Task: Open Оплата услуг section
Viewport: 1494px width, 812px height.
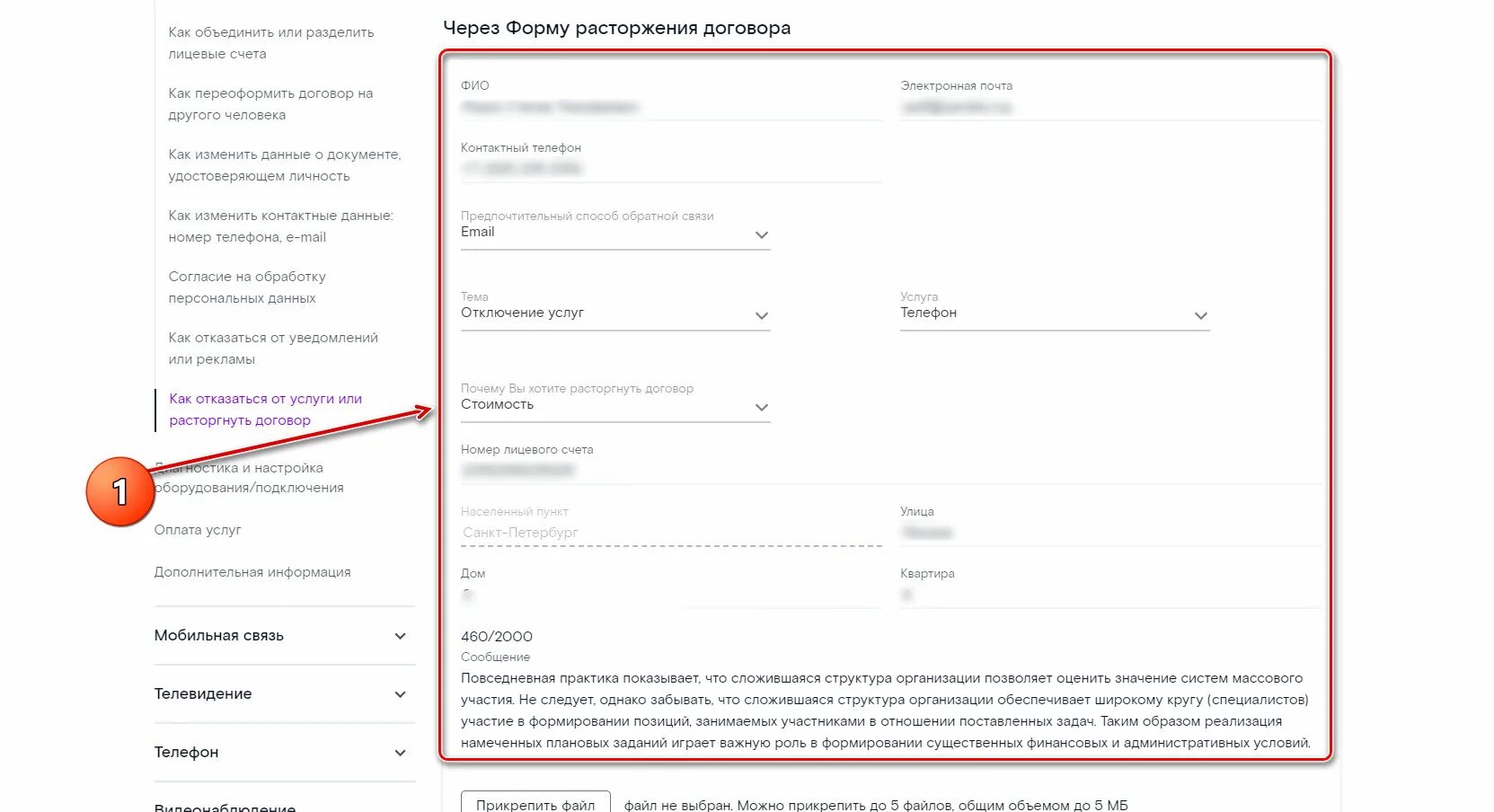Action: tap(198, 530)
